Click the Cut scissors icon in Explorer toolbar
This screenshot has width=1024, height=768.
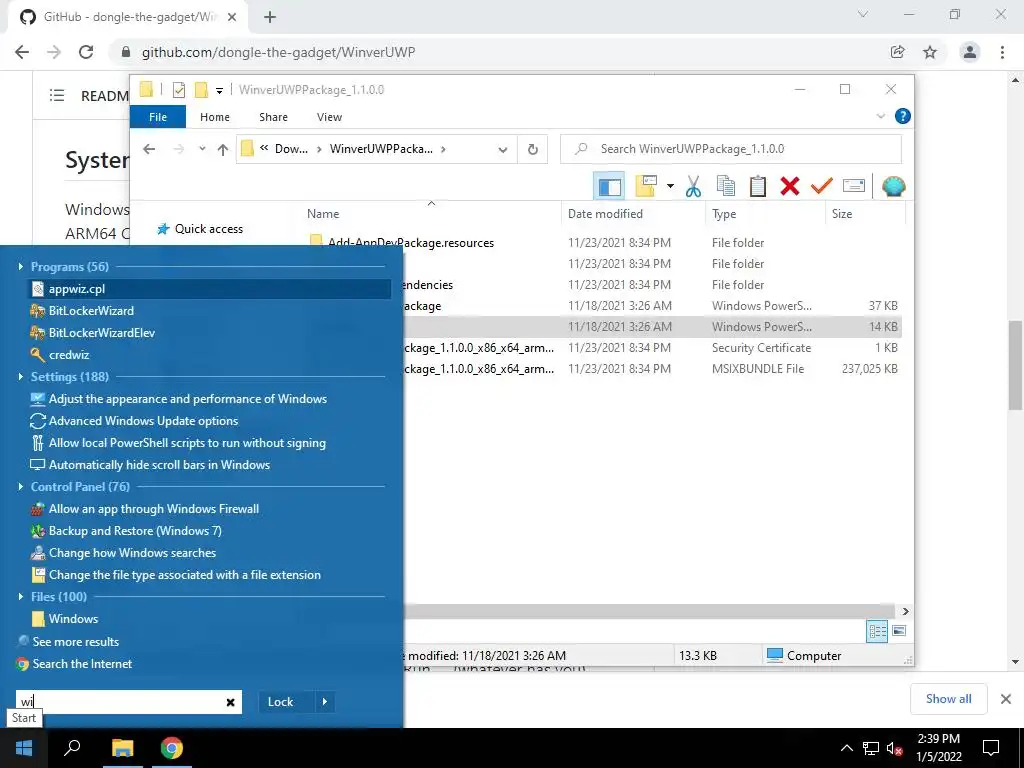click(693, 186)
